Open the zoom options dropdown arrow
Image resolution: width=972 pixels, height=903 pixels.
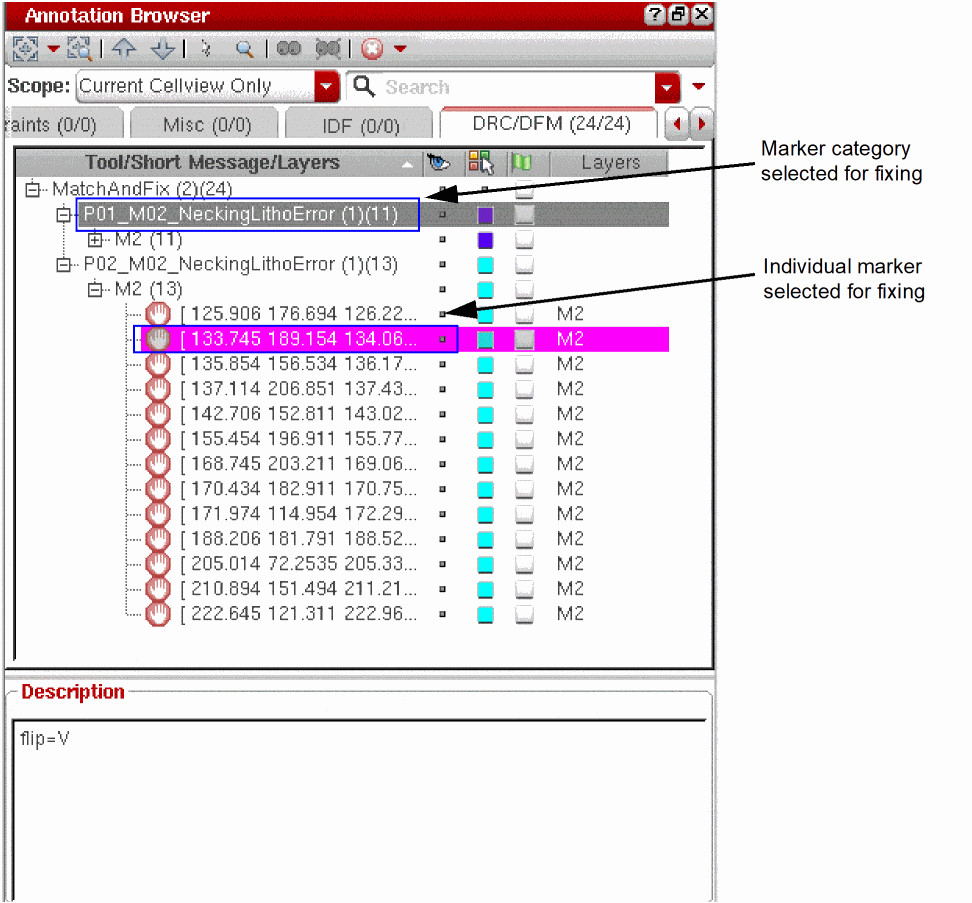tap(53, 48)
